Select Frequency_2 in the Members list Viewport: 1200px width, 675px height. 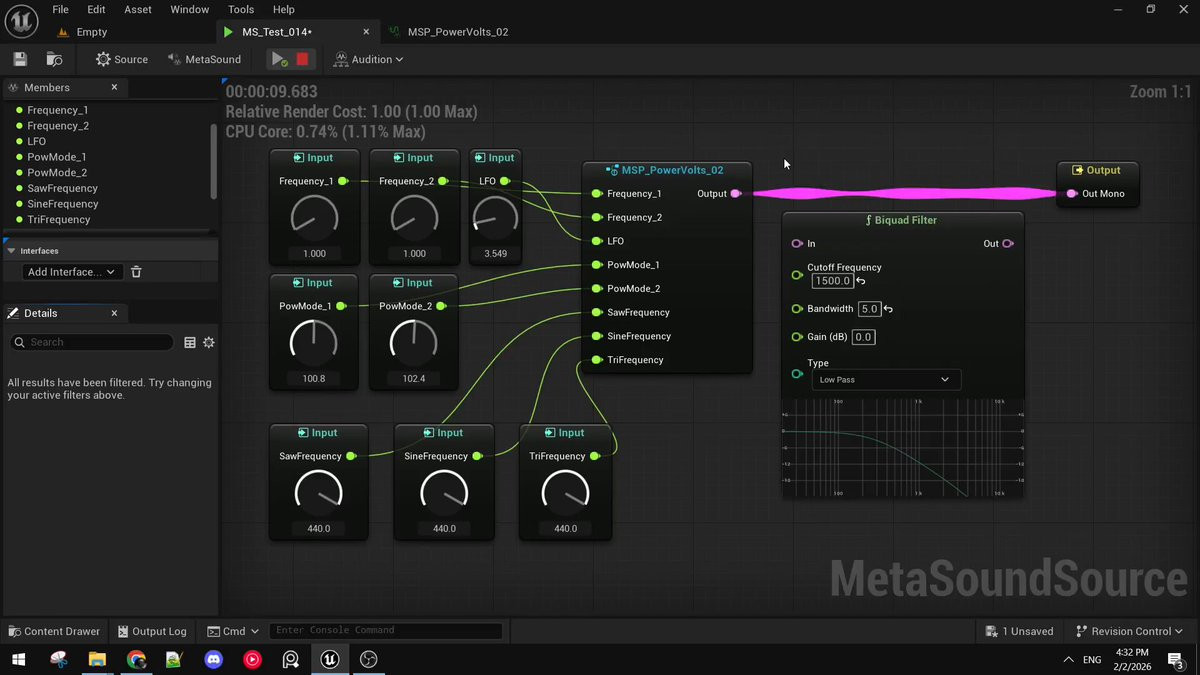click(58, 126)
